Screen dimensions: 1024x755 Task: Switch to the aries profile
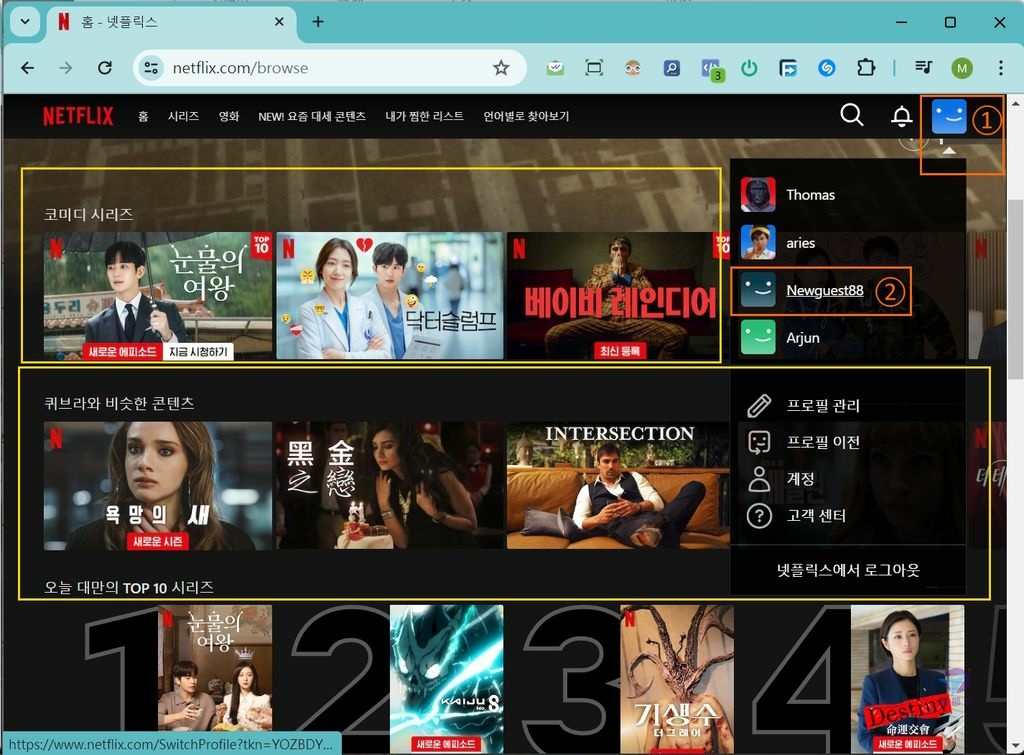point(801,243)
